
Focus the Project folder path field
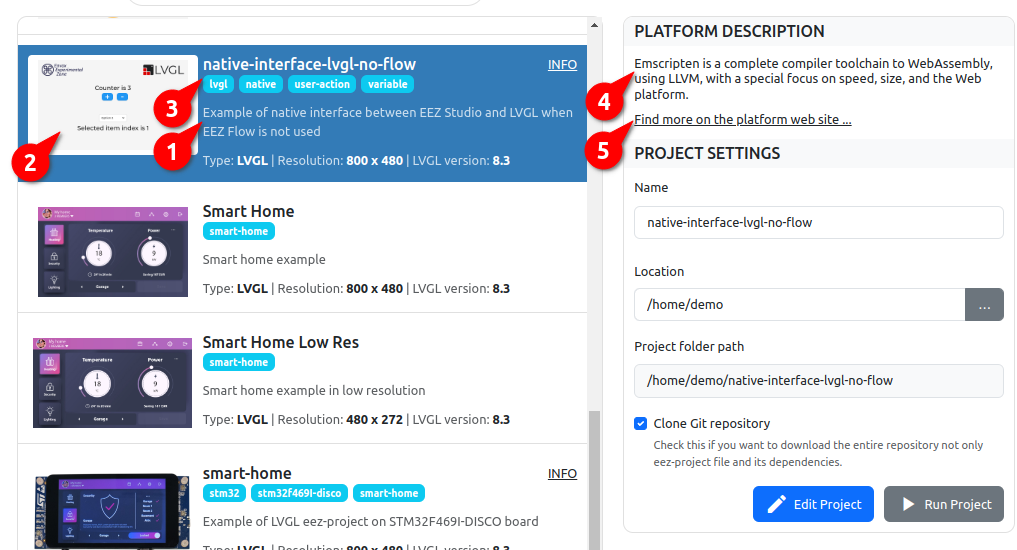tap(819, 381)
